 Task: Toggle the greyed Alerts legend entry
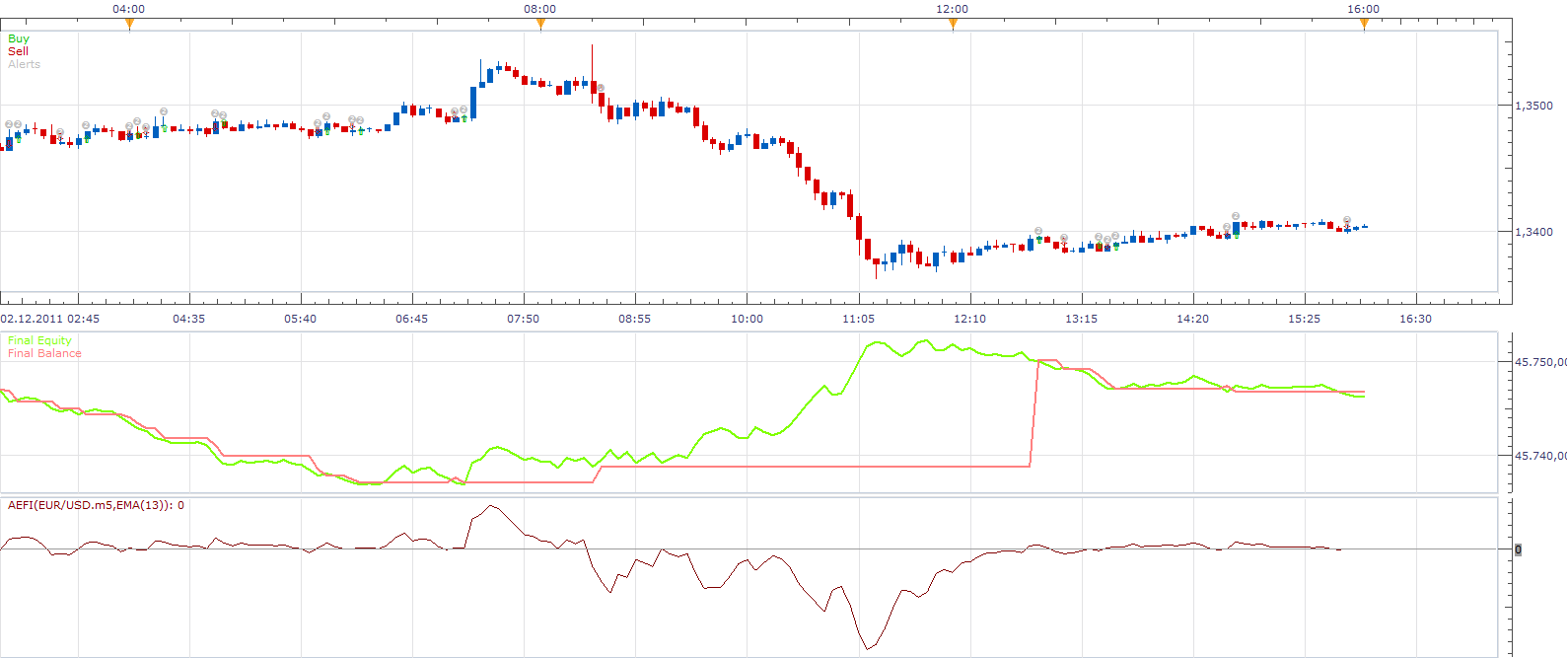(x=24, y=64)
